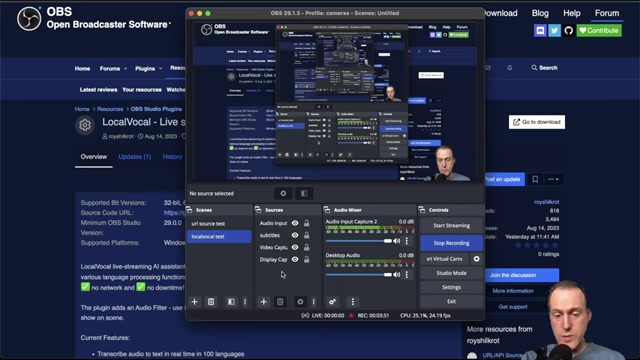This screenshot has height=360, width=640.
Task: Expand the Forums menu dropdown arrow
Action: coord(125,69)
